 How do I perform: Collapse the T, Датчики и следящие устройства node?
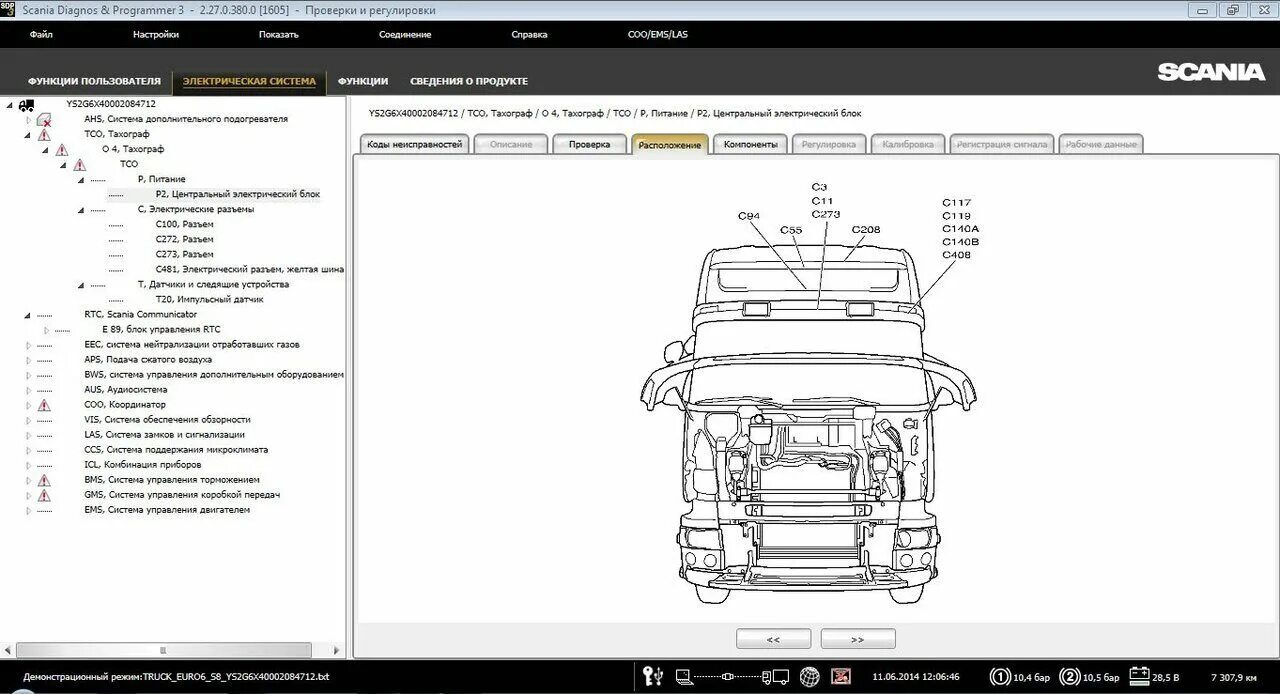tap(81, 285)
